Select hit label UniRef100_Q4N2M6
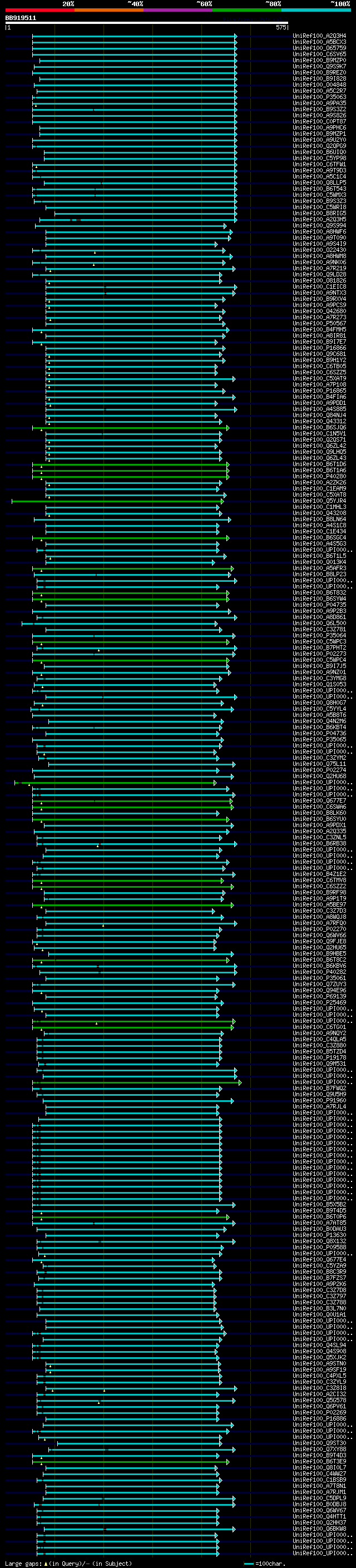Image resolution: width=356 pixels, height=1568 pixels. (319, 721)
